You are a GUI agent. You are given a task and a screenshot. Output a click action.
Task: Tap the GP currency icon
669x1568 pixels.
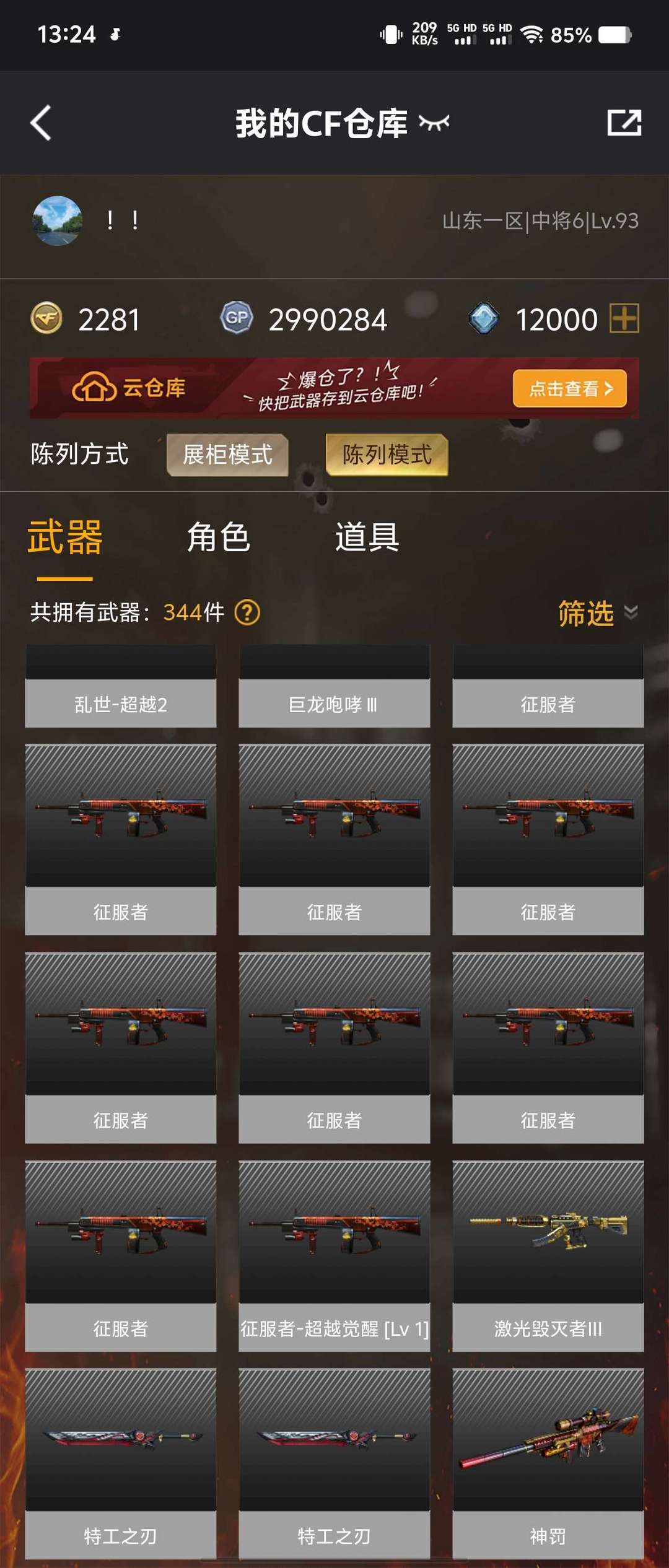point(237,318)
